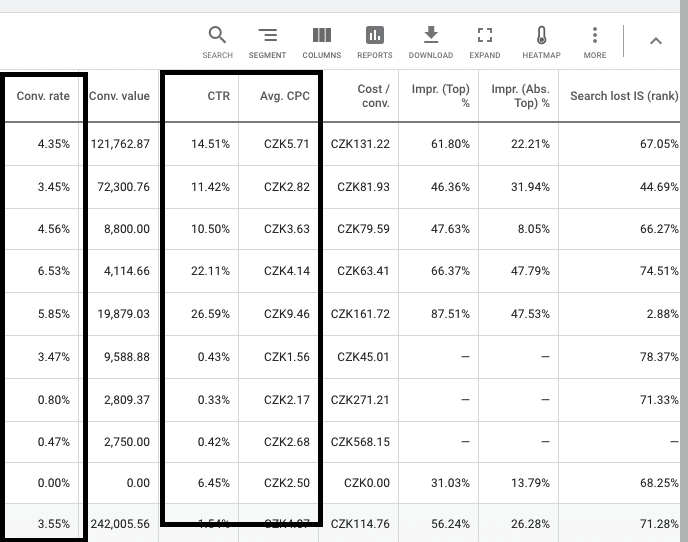Sort by Search lost IS (rank) header
This screenshot has height=542, width=688.
point(624,96)
